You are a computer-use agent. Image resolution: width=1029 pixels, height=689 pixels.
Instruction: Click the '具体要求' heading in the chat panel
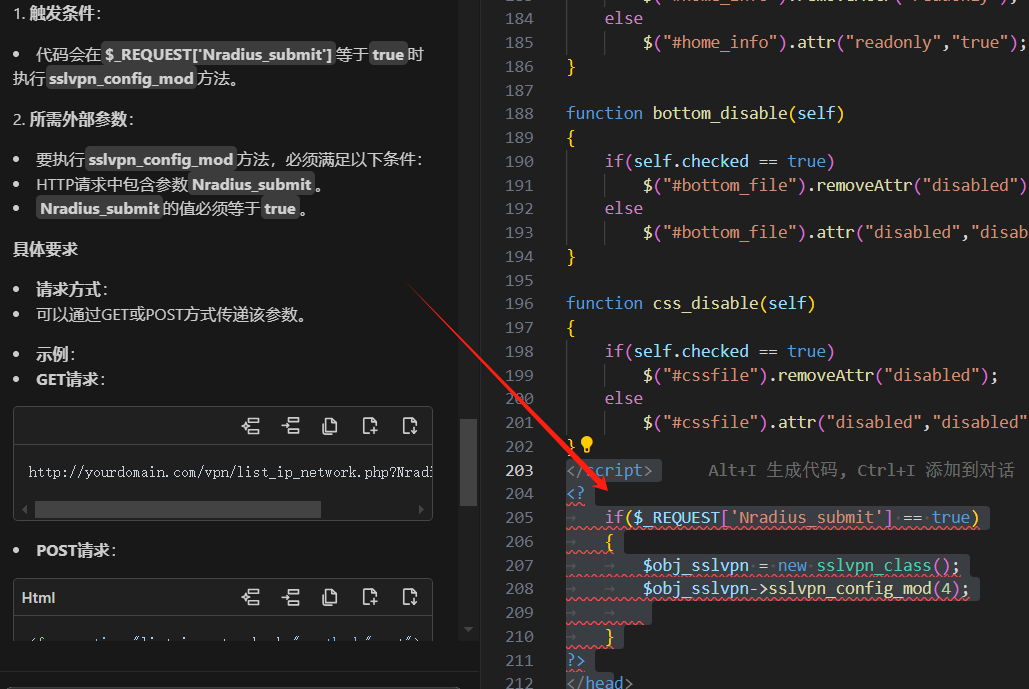pyautogui.click(x=45, y=249)
